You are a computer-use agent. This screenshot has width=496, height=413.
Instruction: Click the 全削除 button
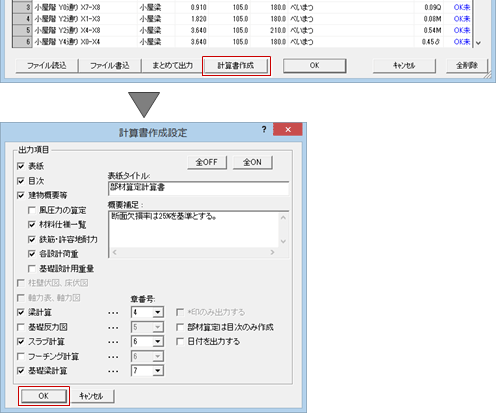point(467,66)
